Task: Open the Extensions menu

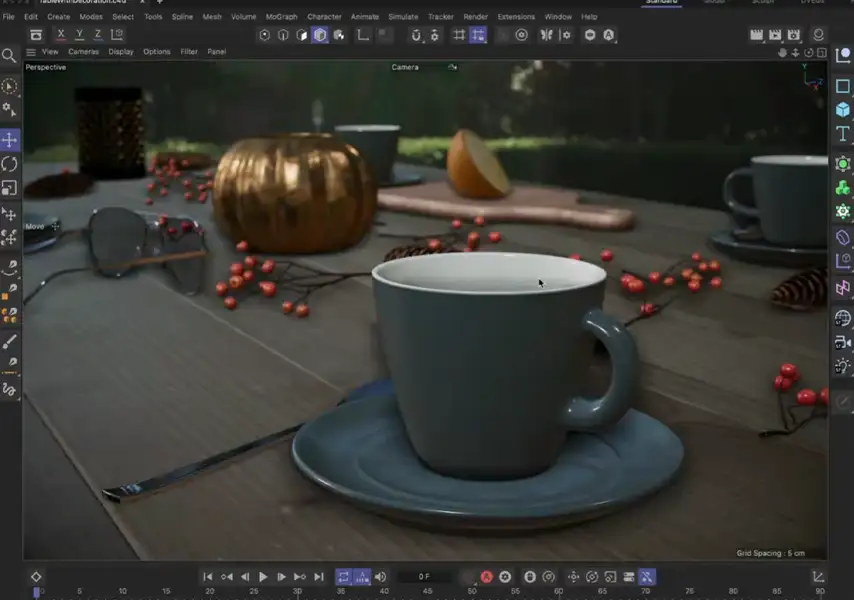Action: tap(517, 16)
